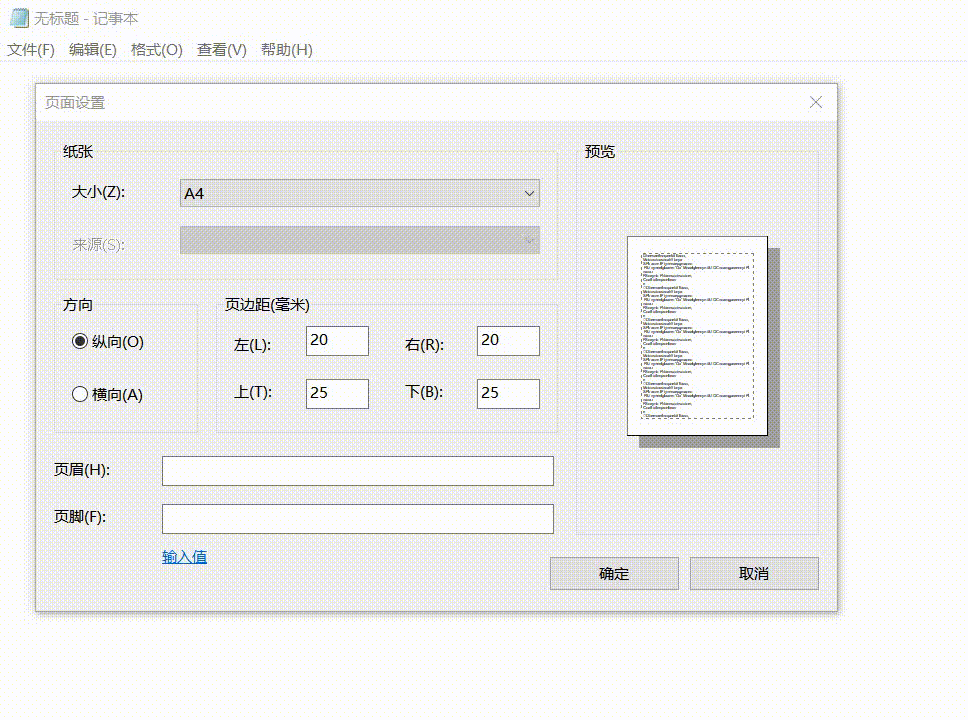Click the header 页眉(H) text field
This screenshot has height=720, width=968.
(357, 470)
